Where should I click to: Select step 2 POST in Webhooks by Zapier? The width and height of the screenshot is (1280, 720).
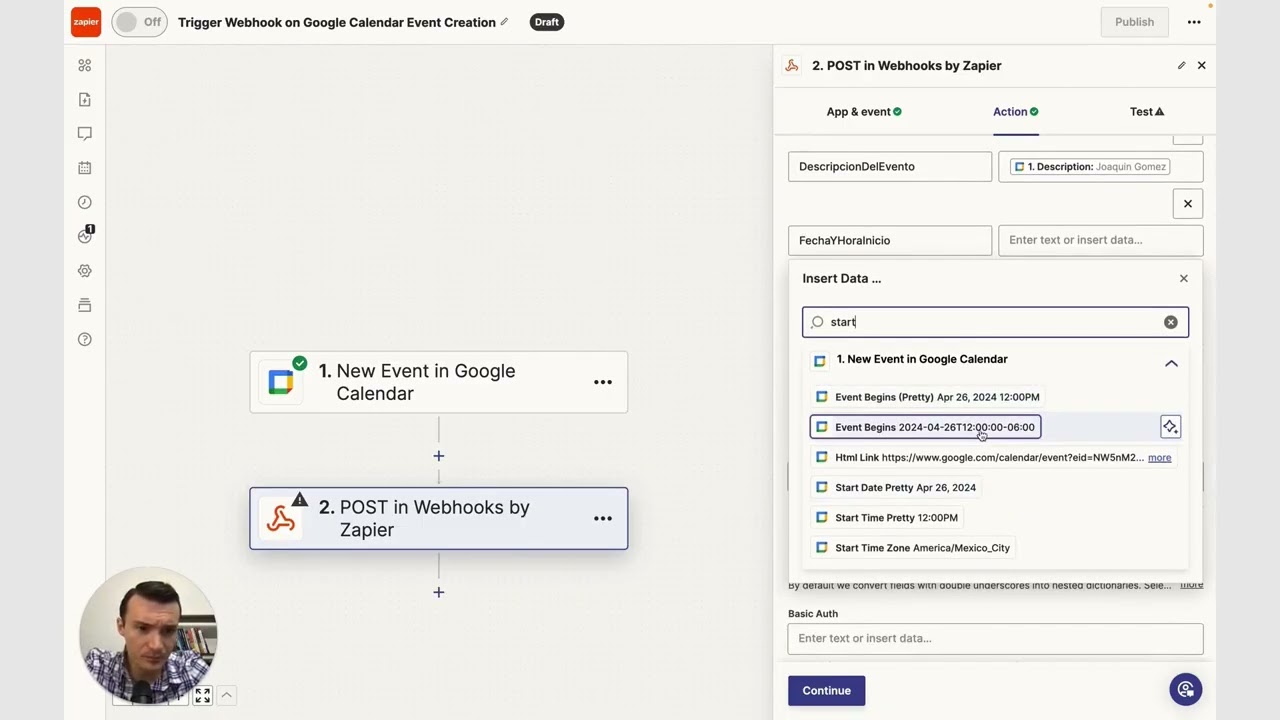(x=439, y=518)
